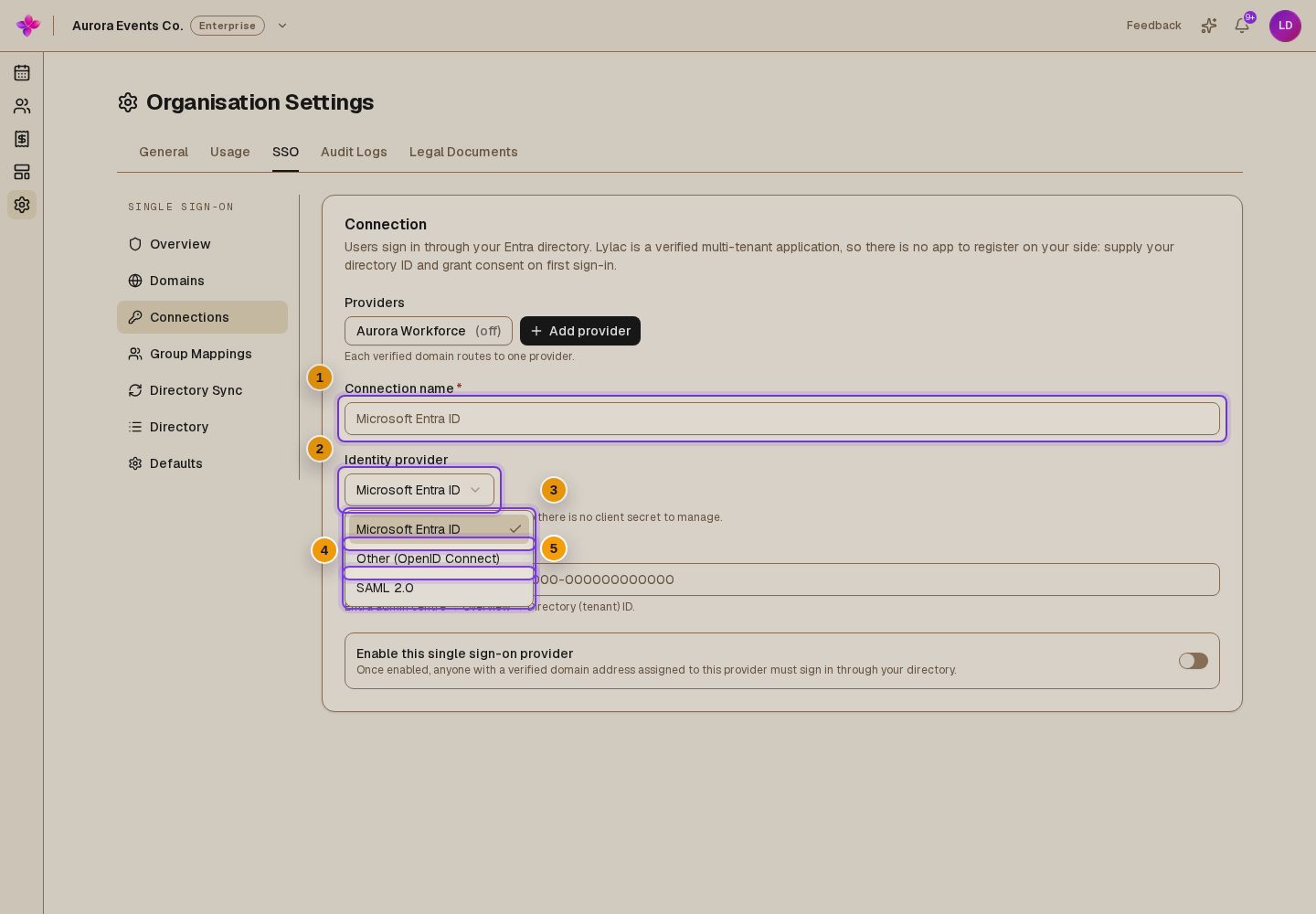
Task: Open the billing receipt icon in the left rail
Action: [x=22, y=139]
